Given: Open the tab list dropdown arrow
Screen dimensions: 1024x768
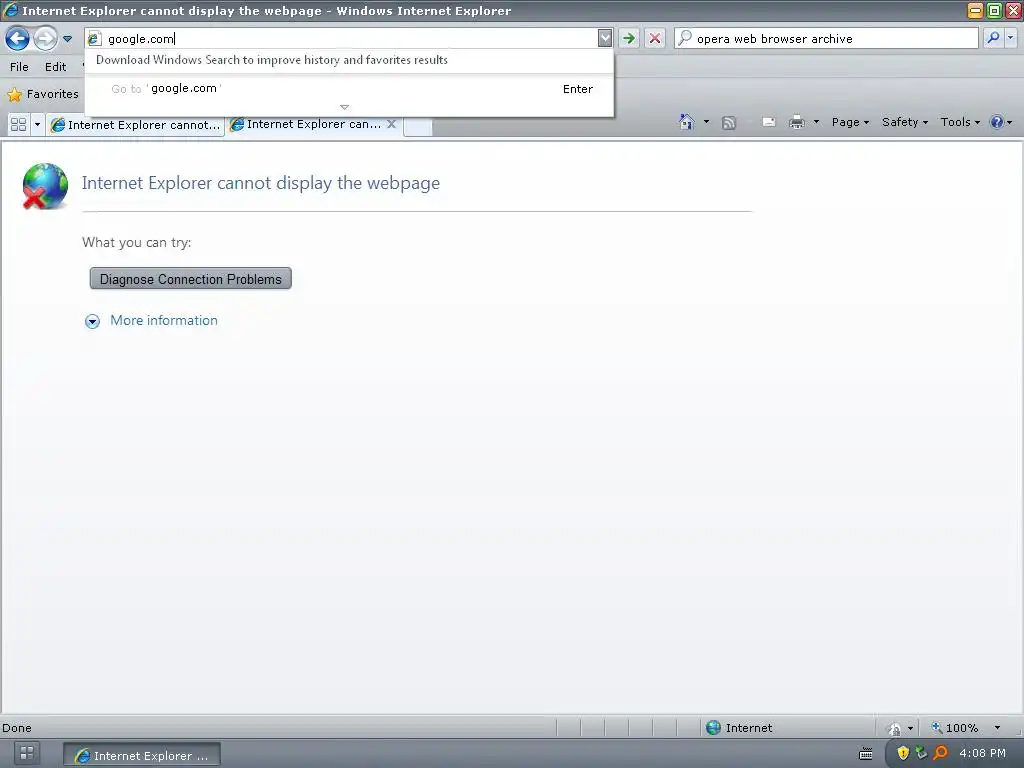Looking at the screenshot, I should click(37, 124).
